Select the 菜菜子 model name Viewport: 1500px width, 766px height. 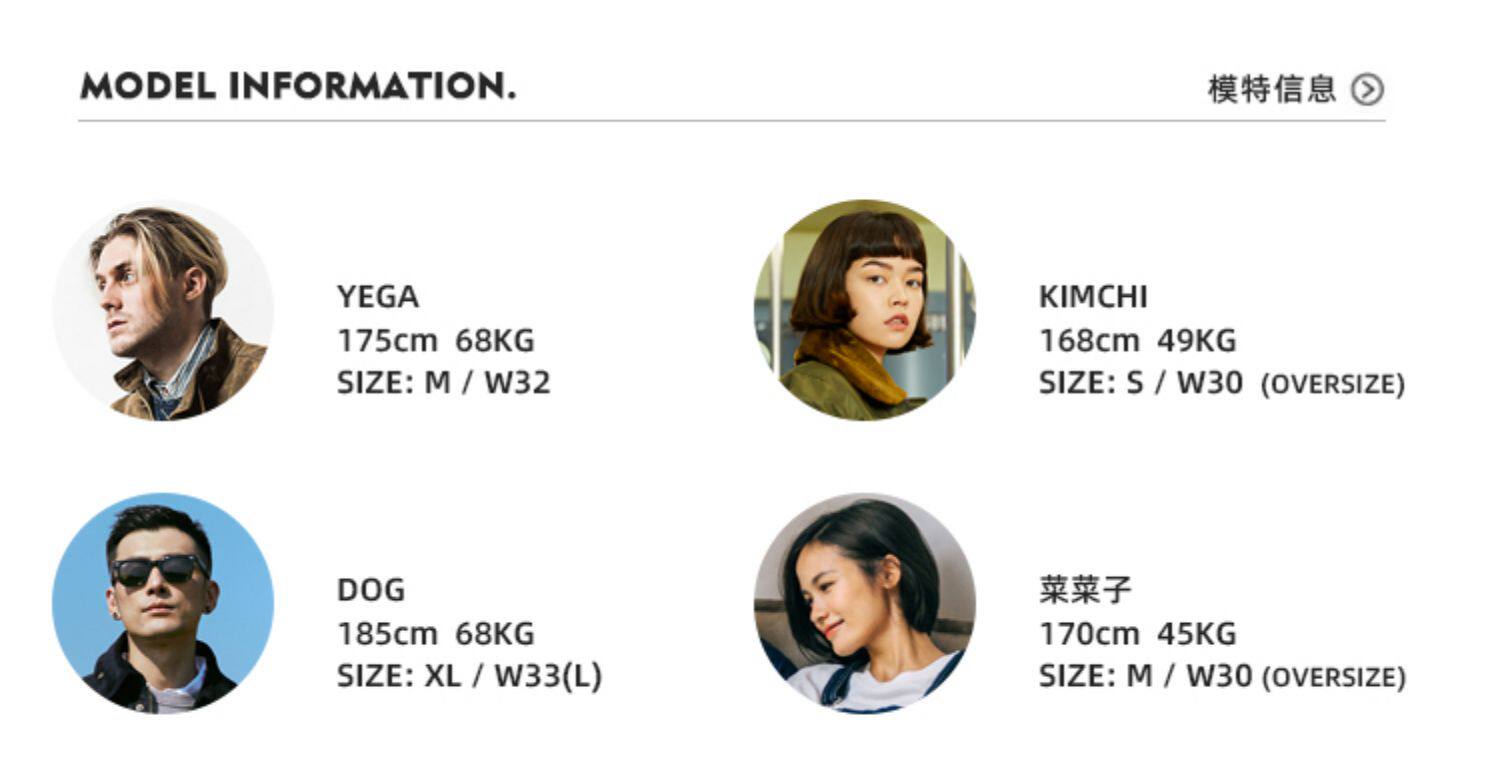[x=1085, y=590]
